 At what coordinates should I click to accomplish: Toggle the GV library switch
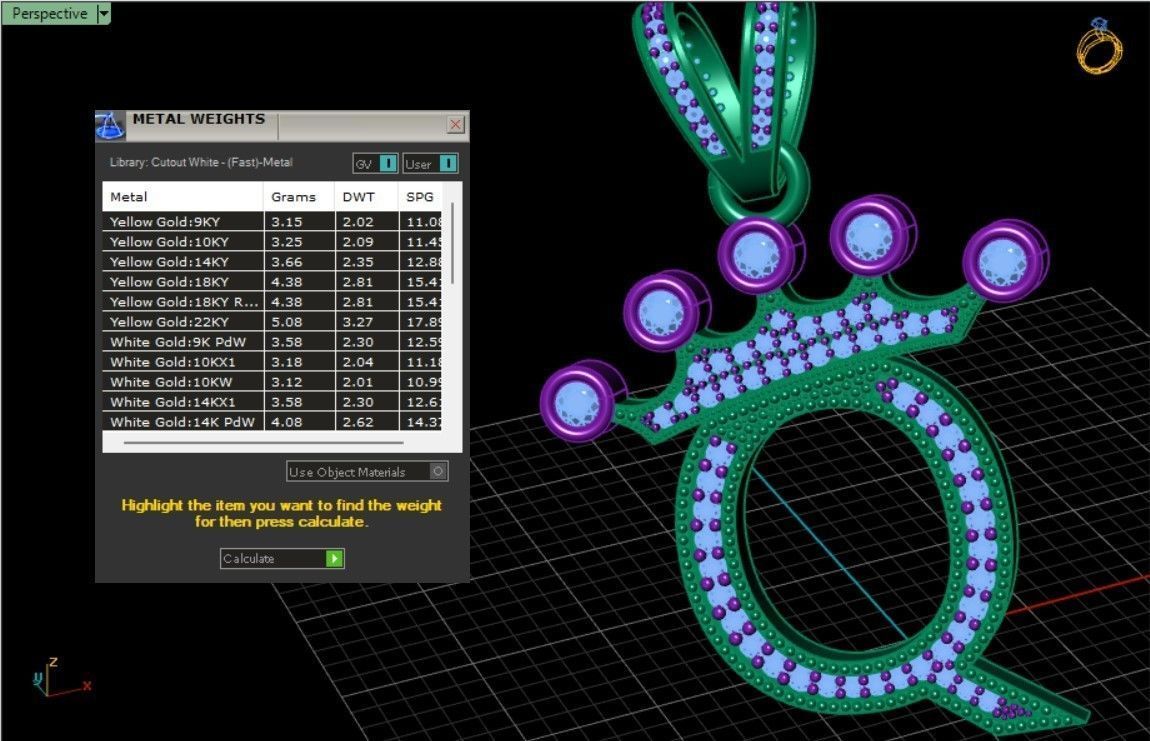click(x=376, y=164)
